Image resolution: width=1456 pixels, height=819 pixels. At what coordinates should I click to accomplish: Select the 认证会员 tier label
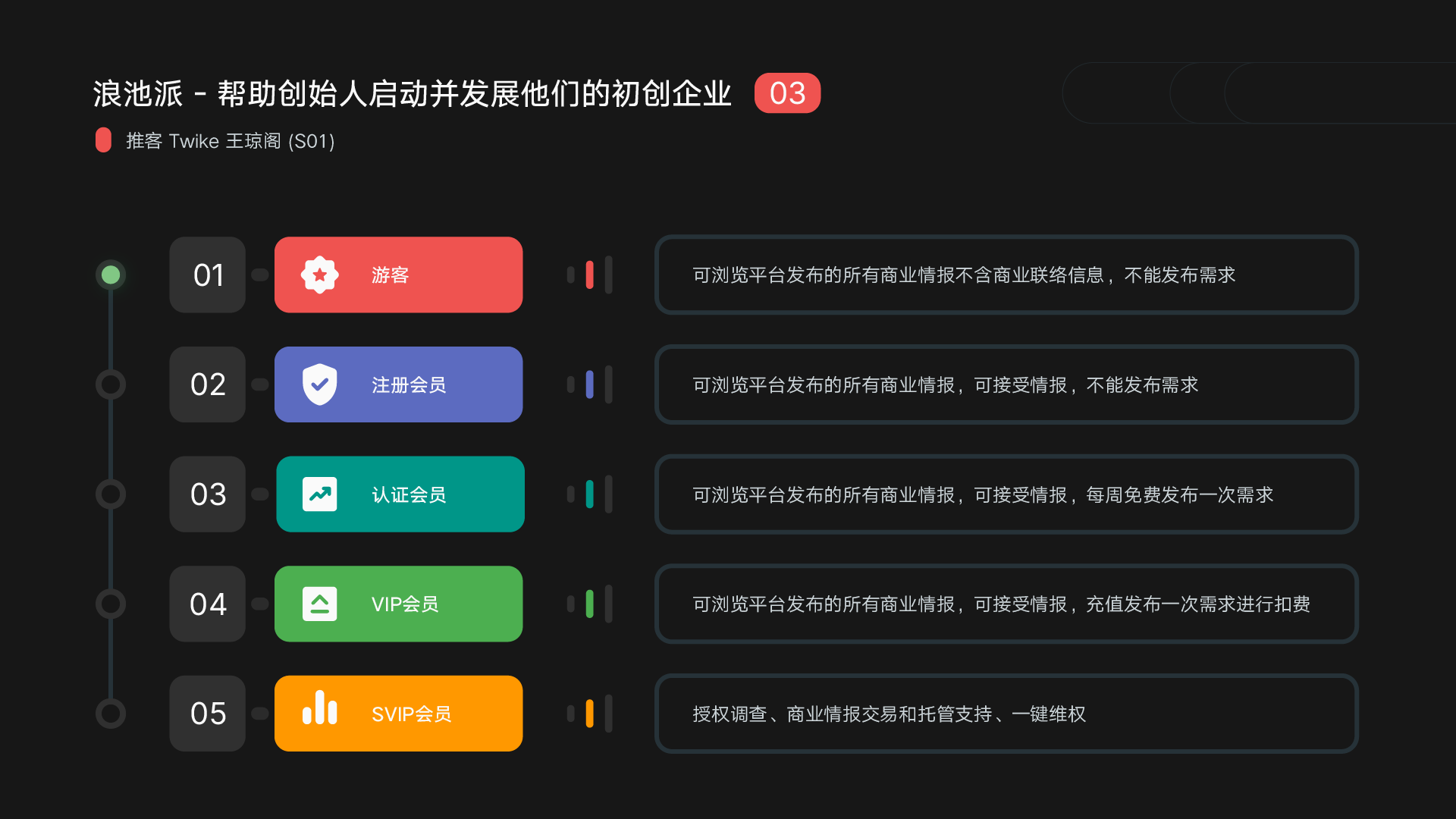[409, 495]
